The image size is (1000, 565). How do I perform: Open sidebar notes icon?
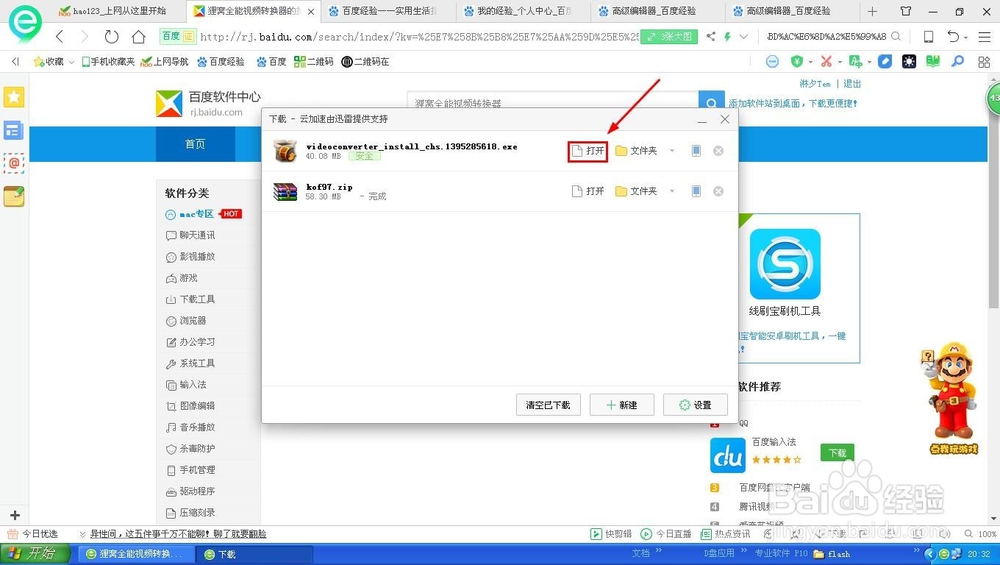[x=13, y=196]
